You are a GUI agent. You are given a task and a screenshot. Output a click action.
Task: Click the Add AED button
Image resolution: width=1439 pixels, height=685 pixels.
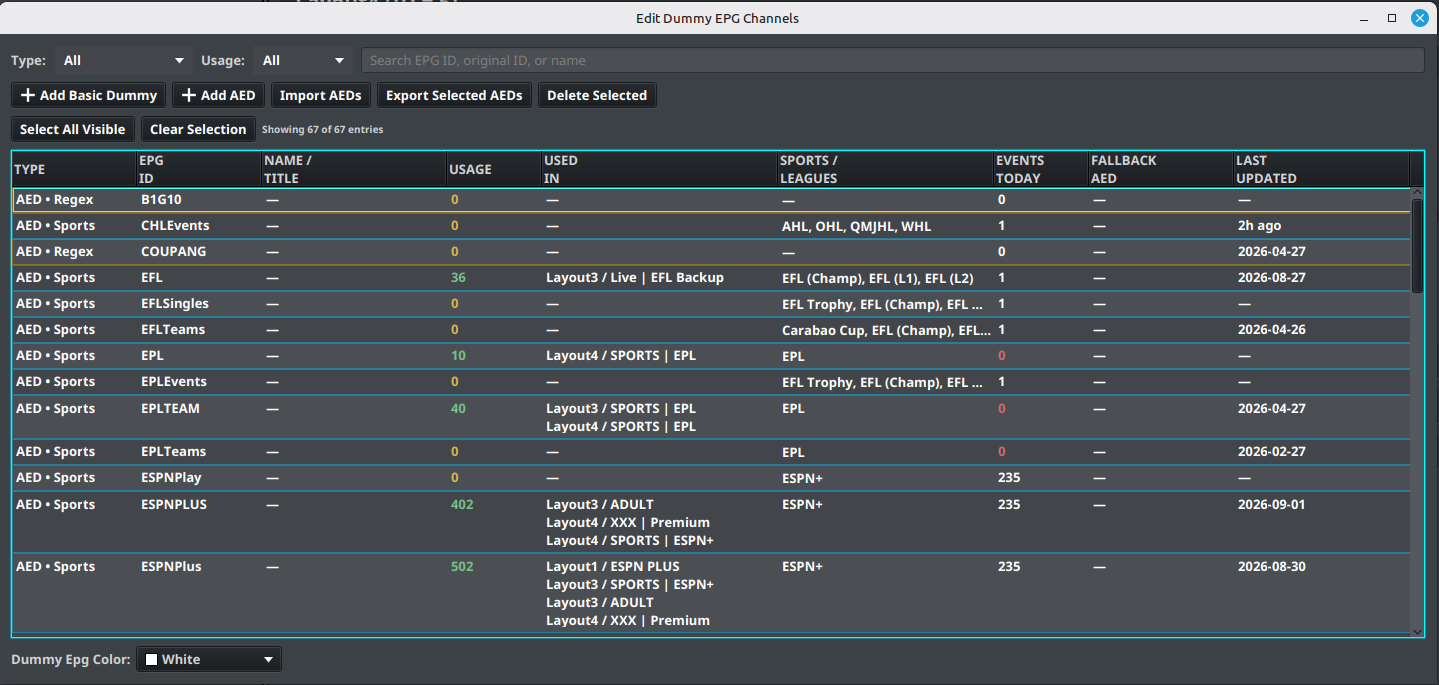click(x=218, y=95)
